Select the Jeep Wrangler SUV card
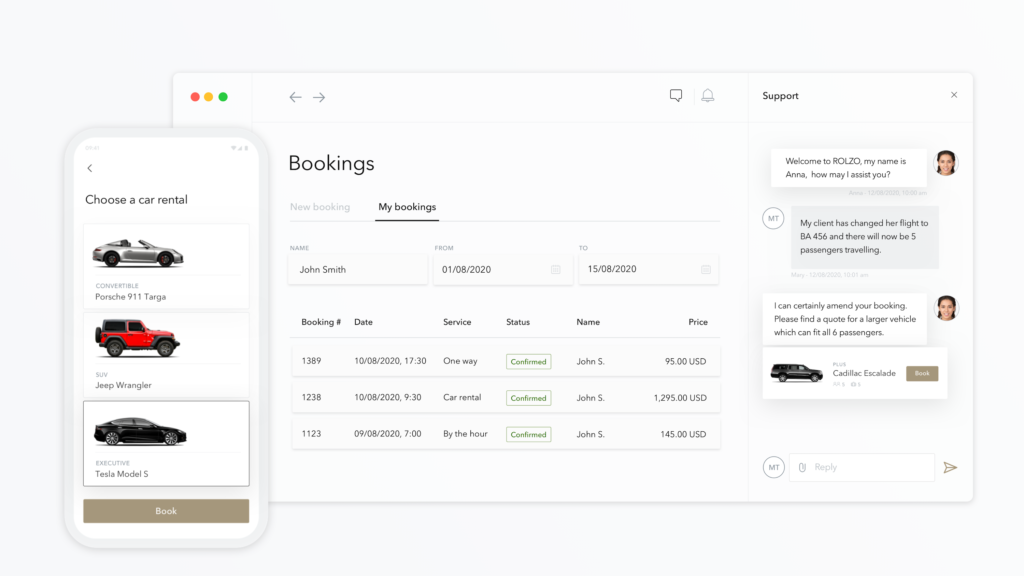Image resolution: width=1024 pixels, height=576 pixels. (x=166, y=353)
